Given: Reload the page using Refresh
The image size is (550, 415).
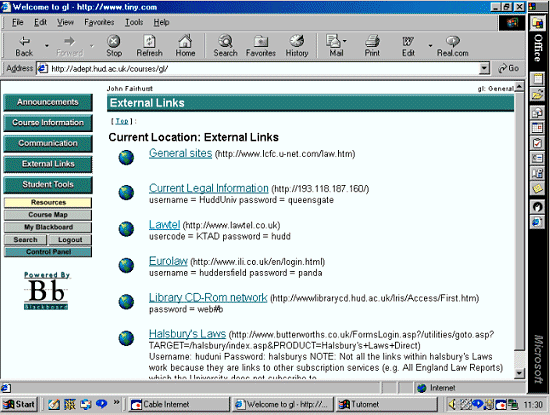Looking at the screenshot, I should (149, 46).
